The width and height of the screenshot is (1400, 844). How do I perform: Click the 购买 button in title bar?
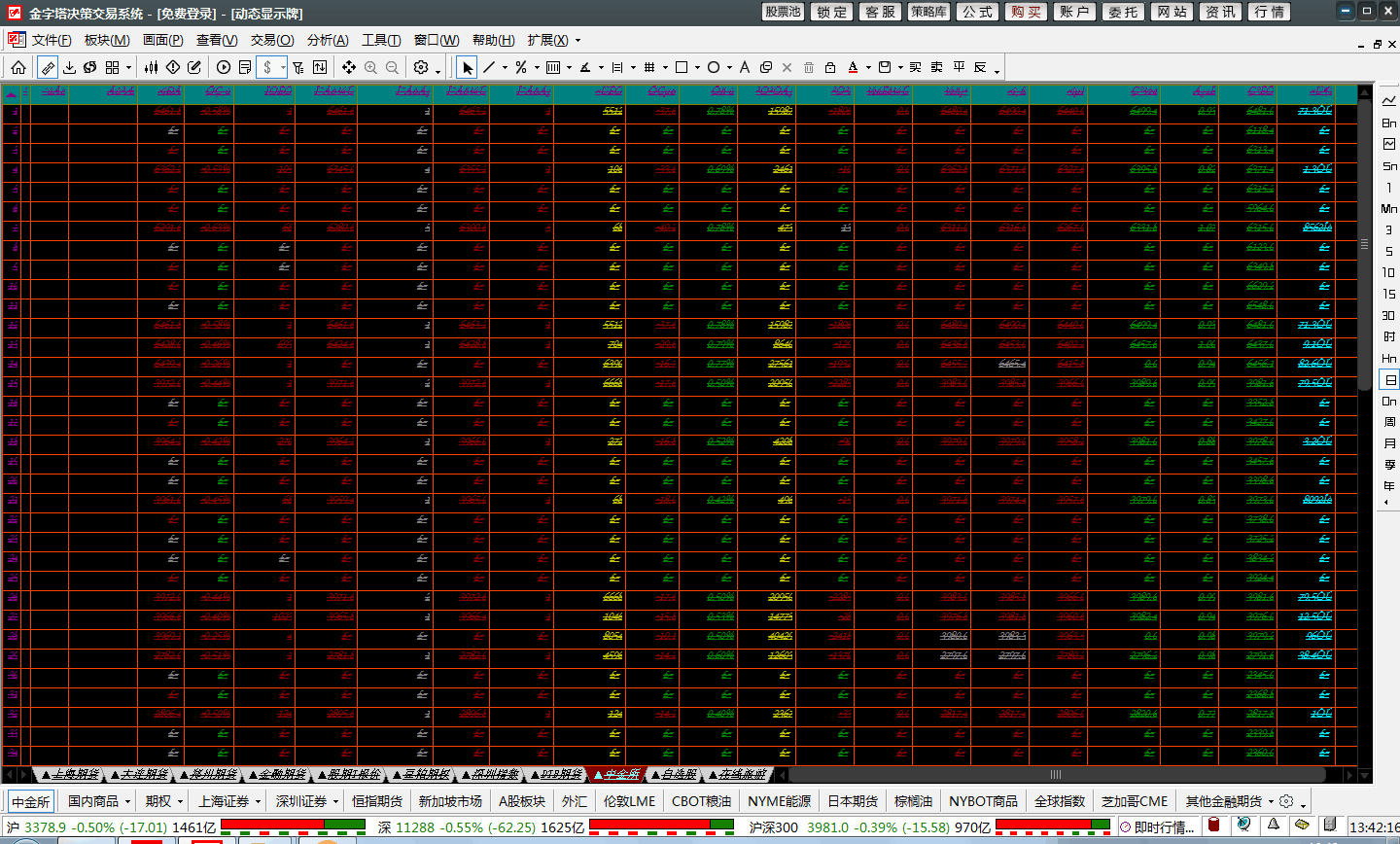click(1026, 12)
